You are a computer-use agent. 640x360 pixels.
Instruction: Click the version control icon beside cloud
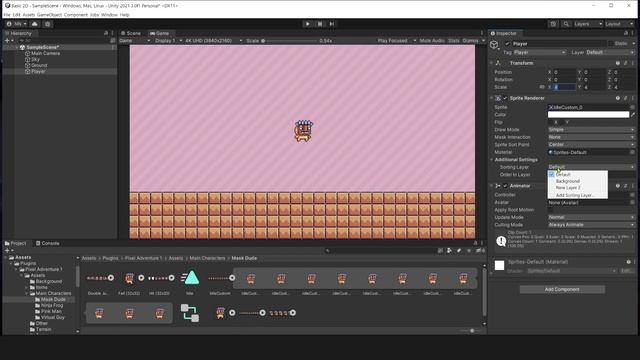47,24
